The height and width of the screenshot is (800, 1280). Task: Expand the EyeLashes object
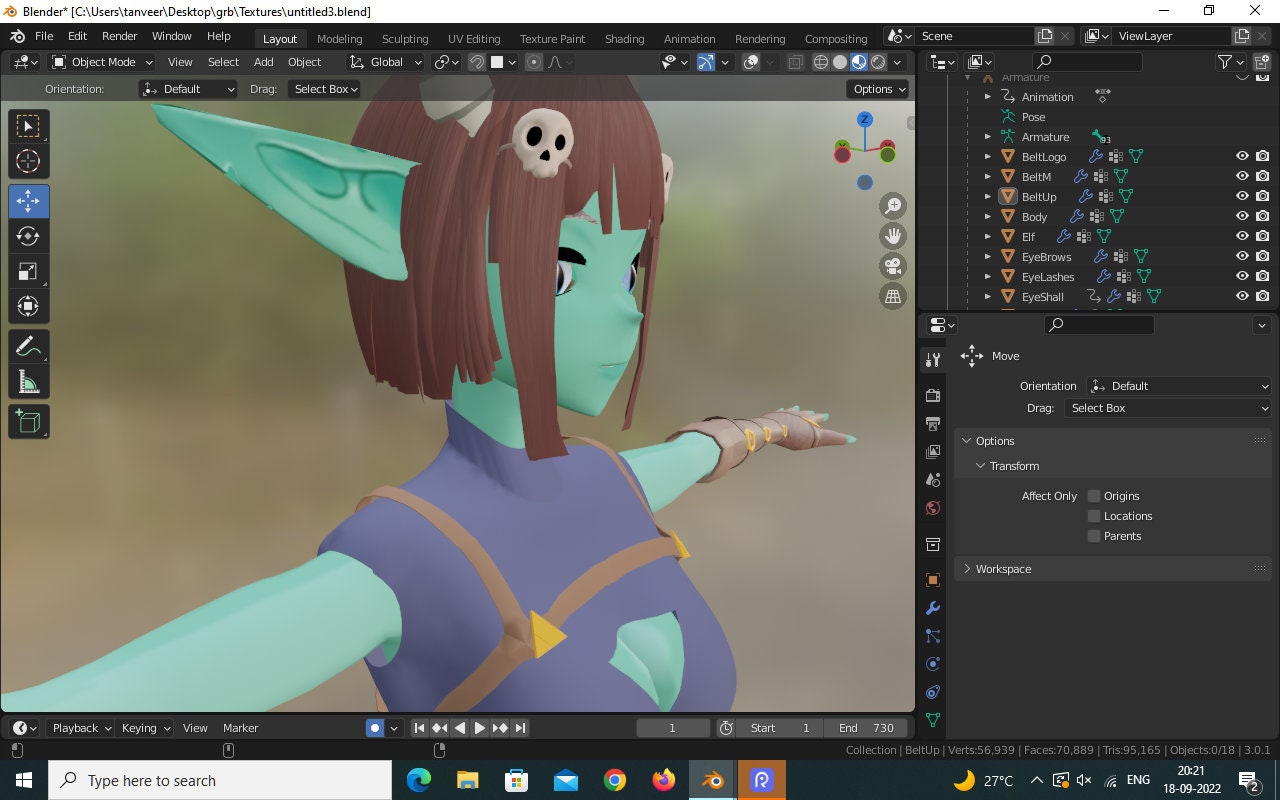(988, 277)
